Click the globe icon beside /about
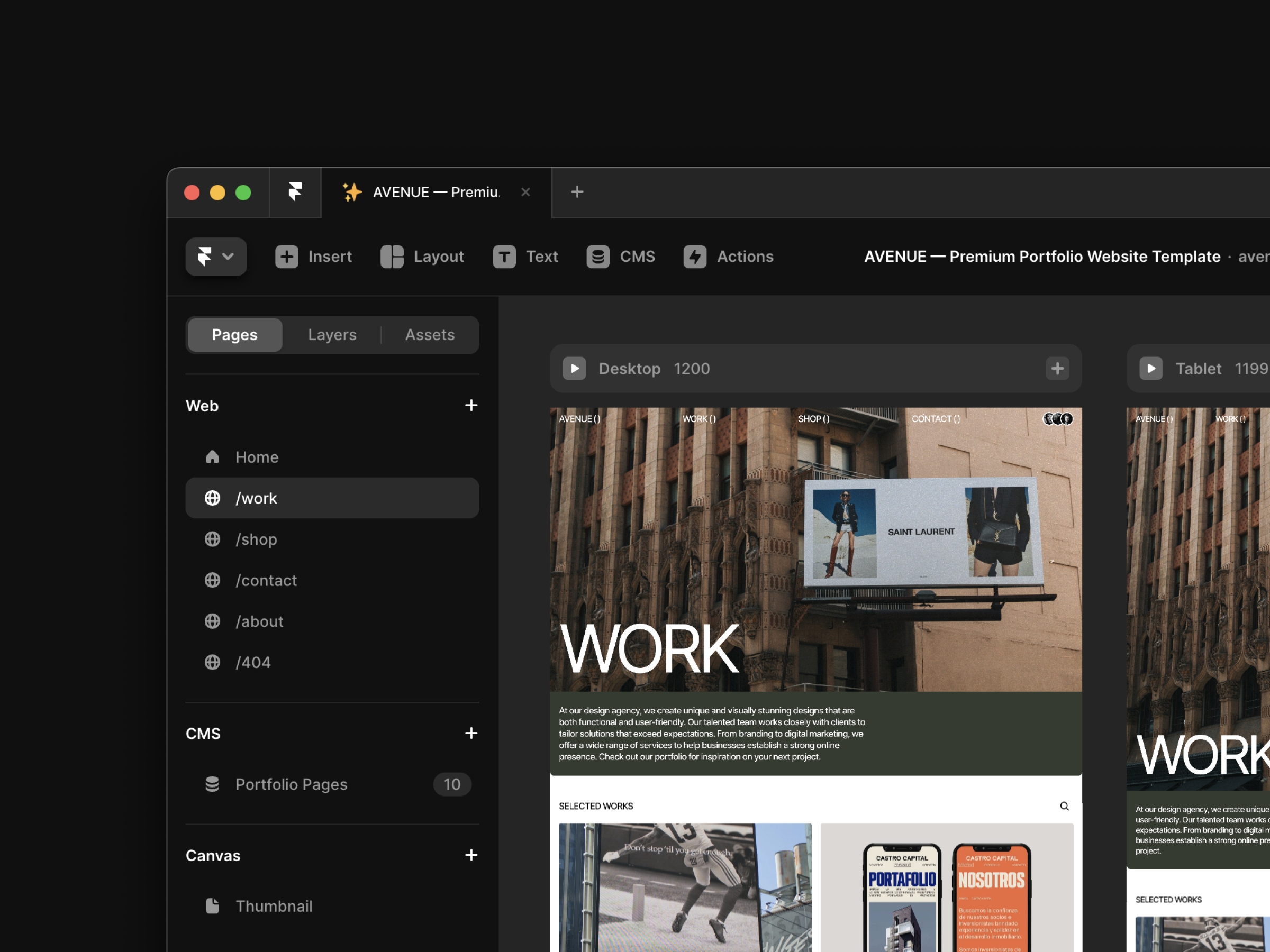Screen dimensions: 1270x952 click(212, 621)
